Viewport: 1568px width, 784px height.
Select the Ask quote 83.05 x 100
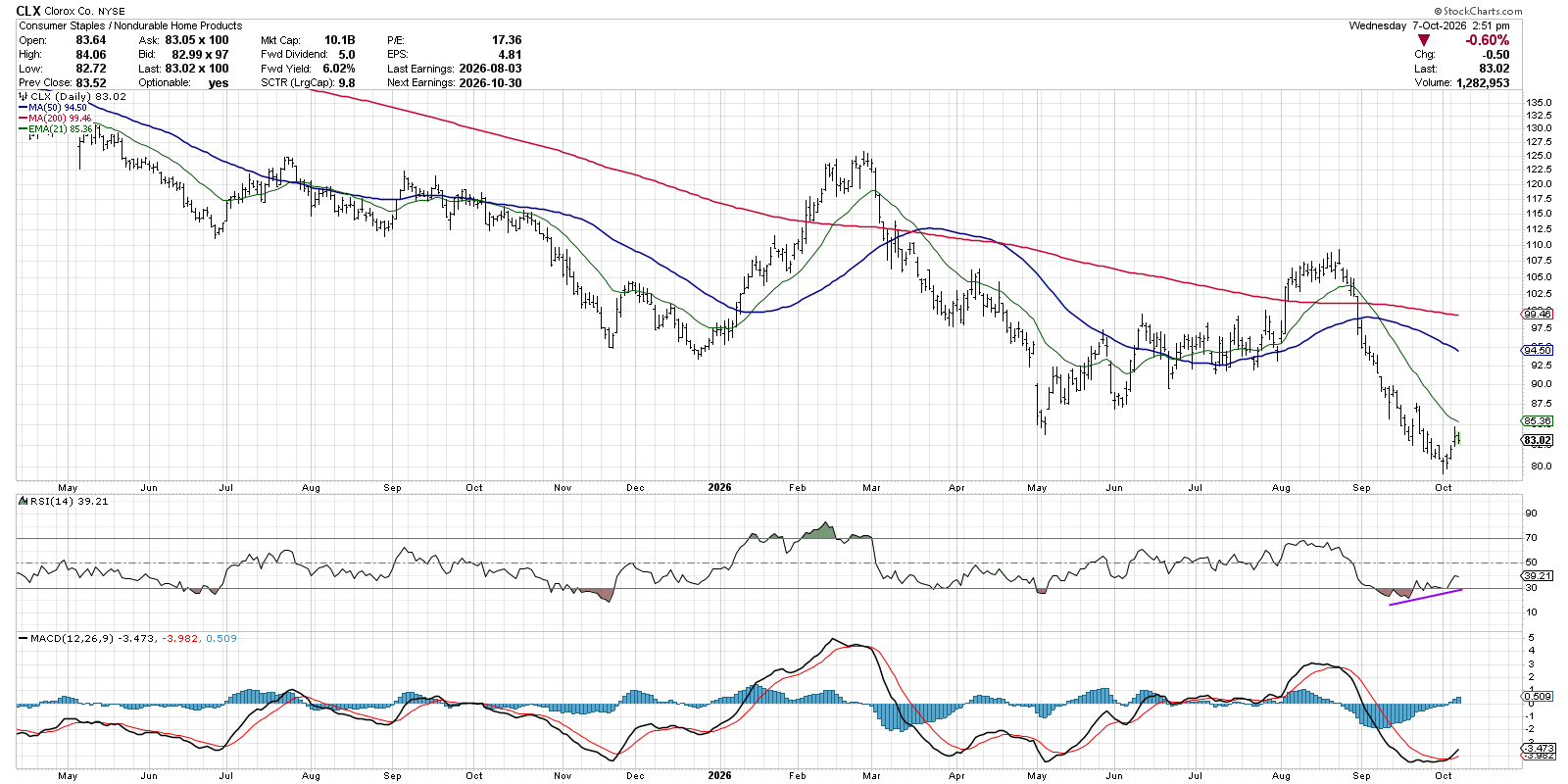coord(197,40)
